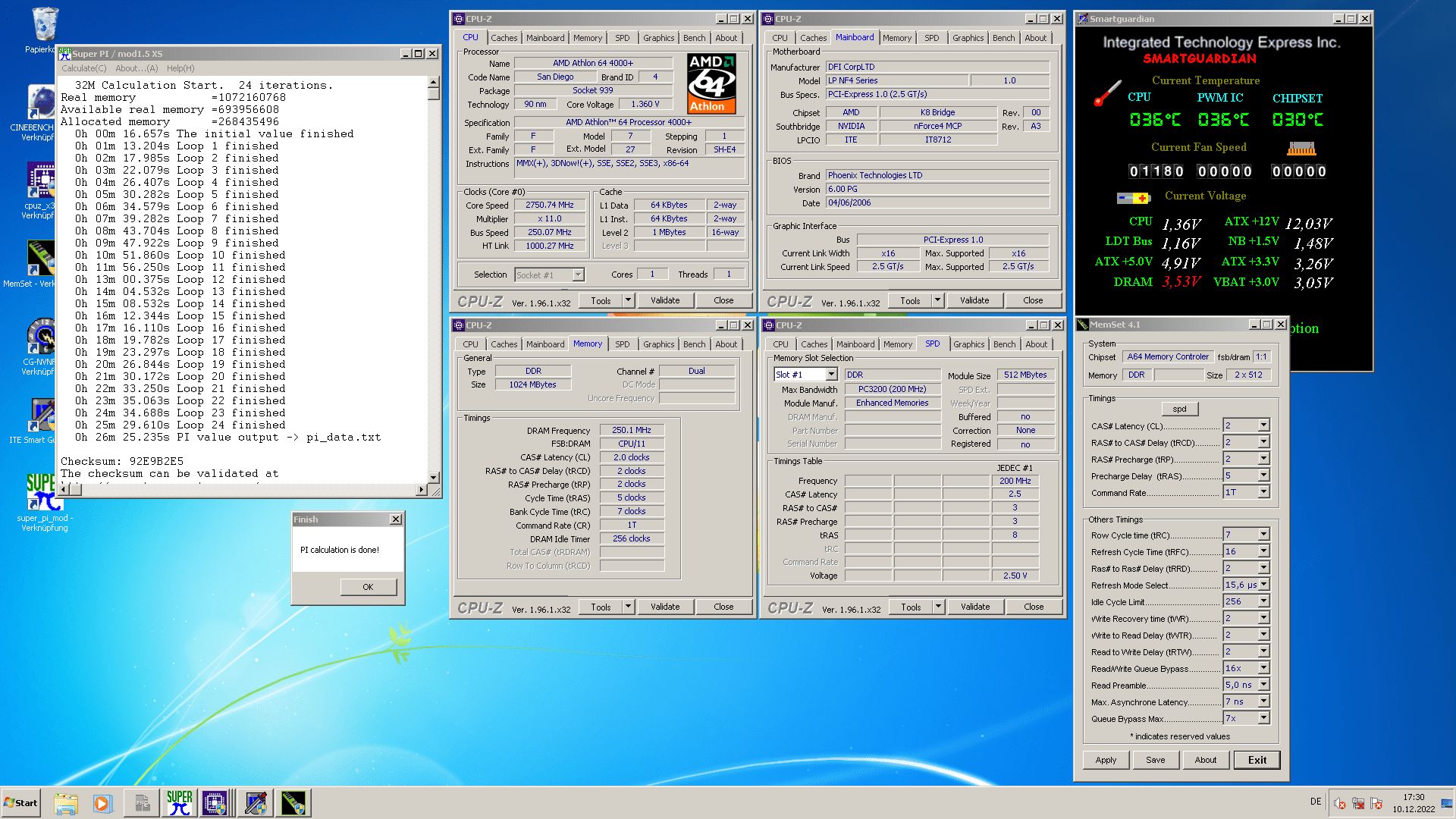Click the AMD Athlon 64 logo
Screen dimensions: 1456x819
(711, 83)
